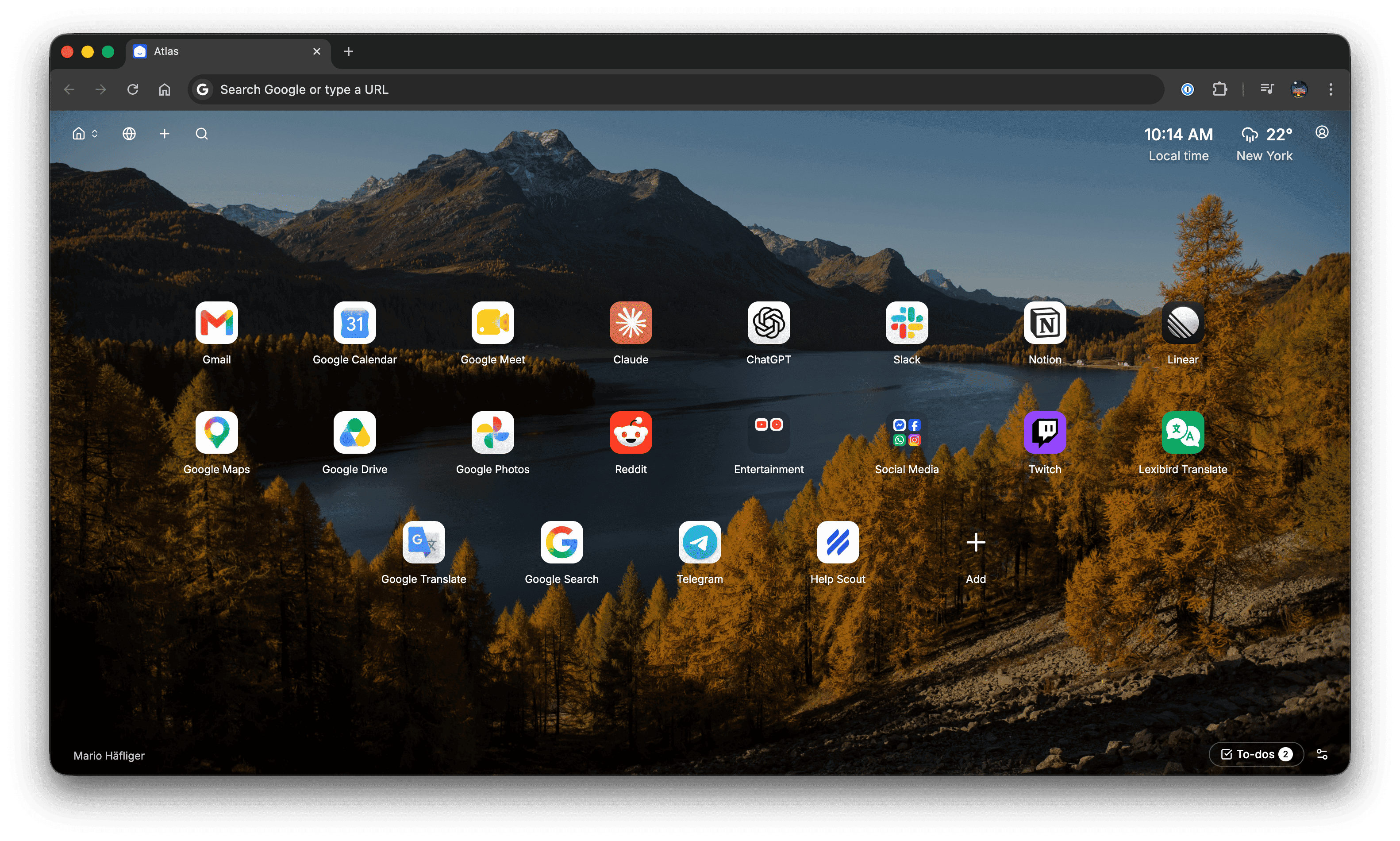Click Add to create new shortcut
This screenshot has width=1400, height=841.
[975, 542]
